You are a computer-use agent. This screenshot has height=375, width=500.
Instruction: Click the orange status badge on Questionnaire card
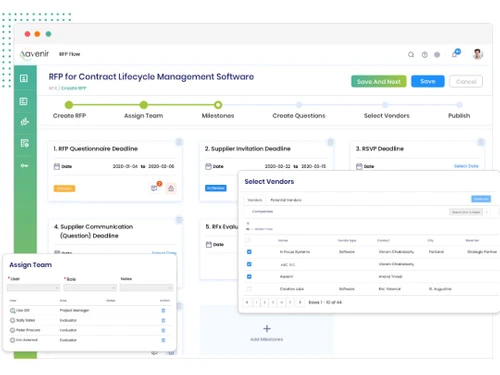tap(64, 188)
